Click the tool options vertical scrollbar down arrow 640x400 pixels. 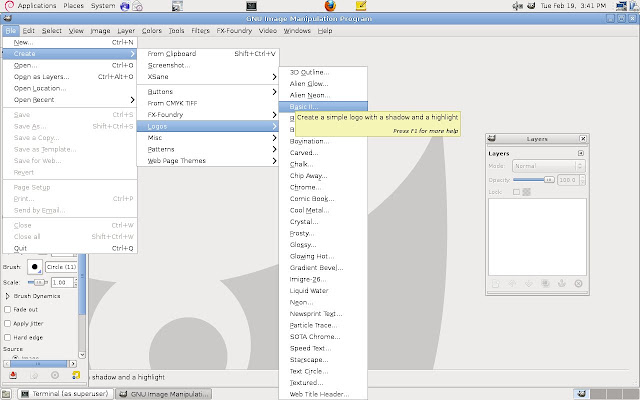pyautogui.click(x=82, y=355)
